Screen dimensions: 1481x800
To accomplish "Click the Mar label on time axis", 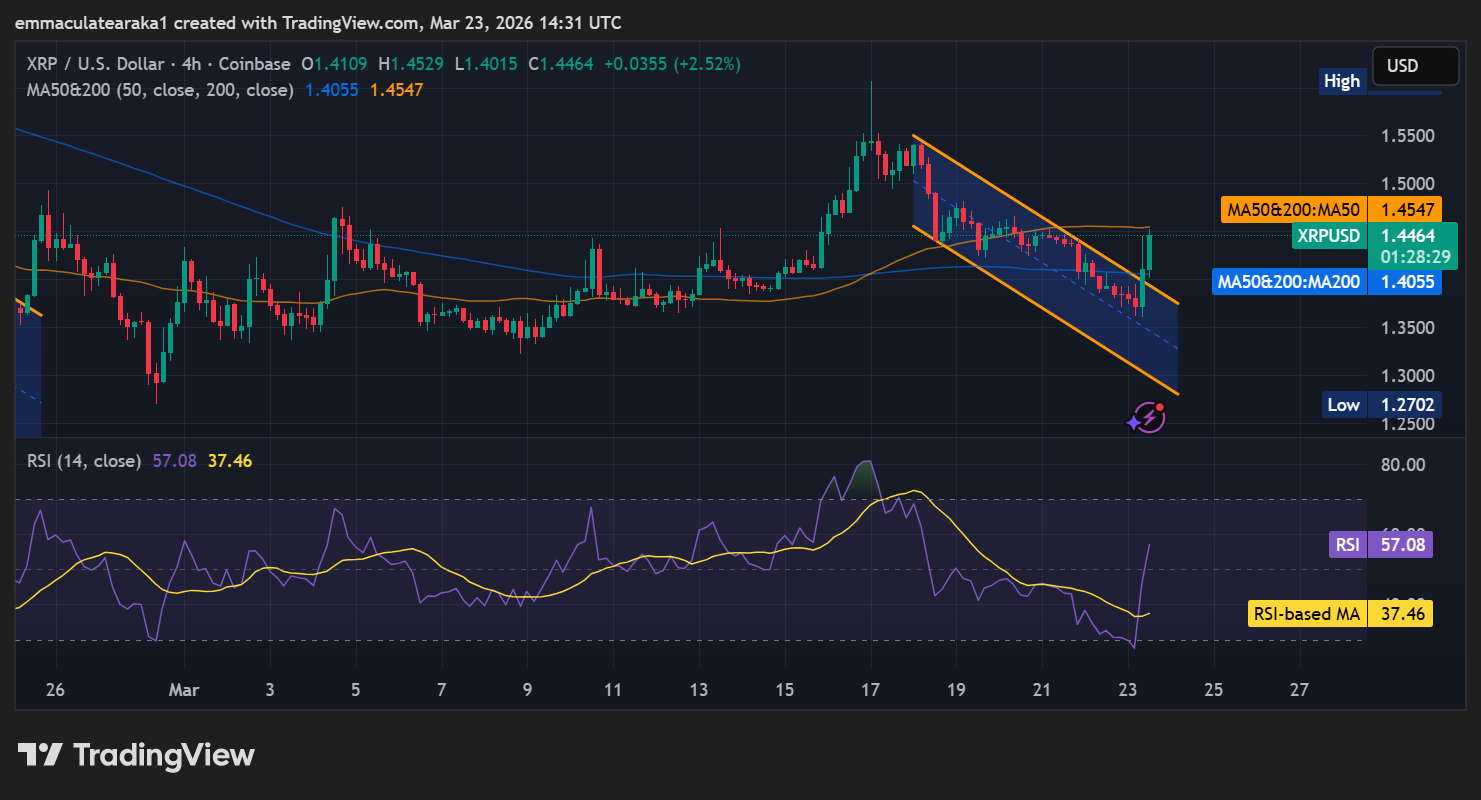I will tap(183, 690).
